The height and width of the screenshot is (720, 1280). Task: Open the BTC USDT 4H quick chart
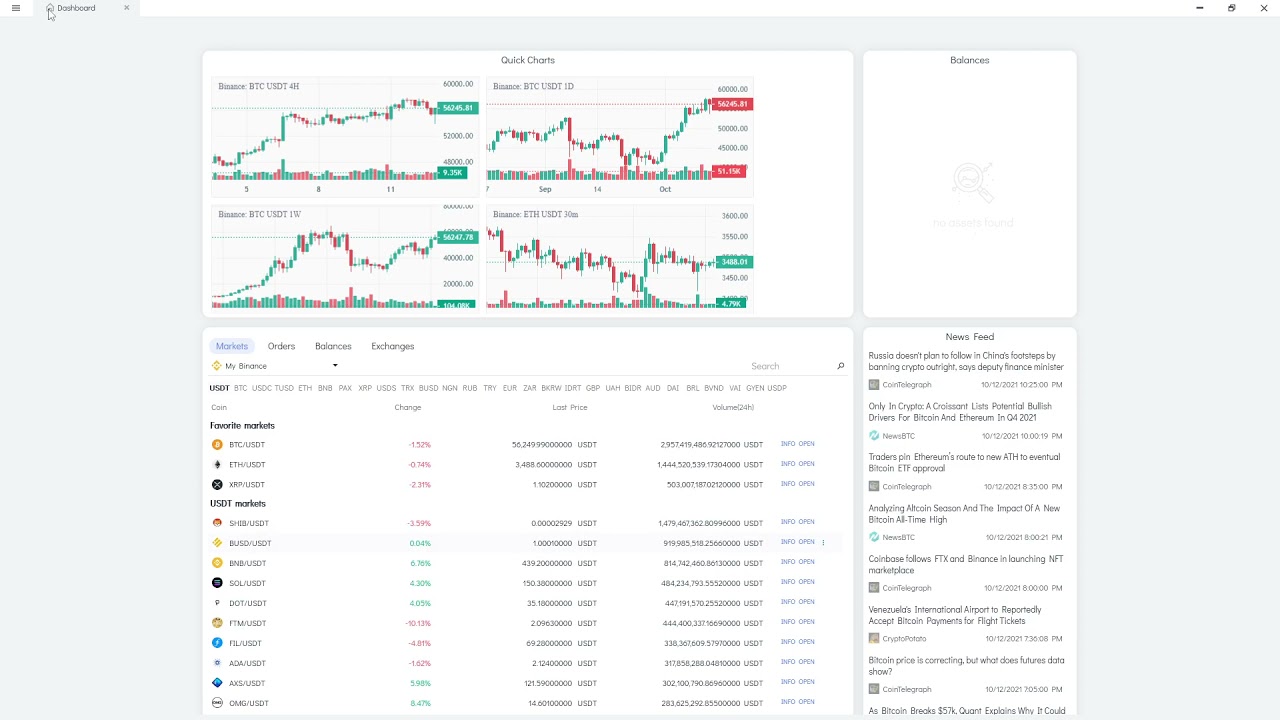tap(345, 138)
